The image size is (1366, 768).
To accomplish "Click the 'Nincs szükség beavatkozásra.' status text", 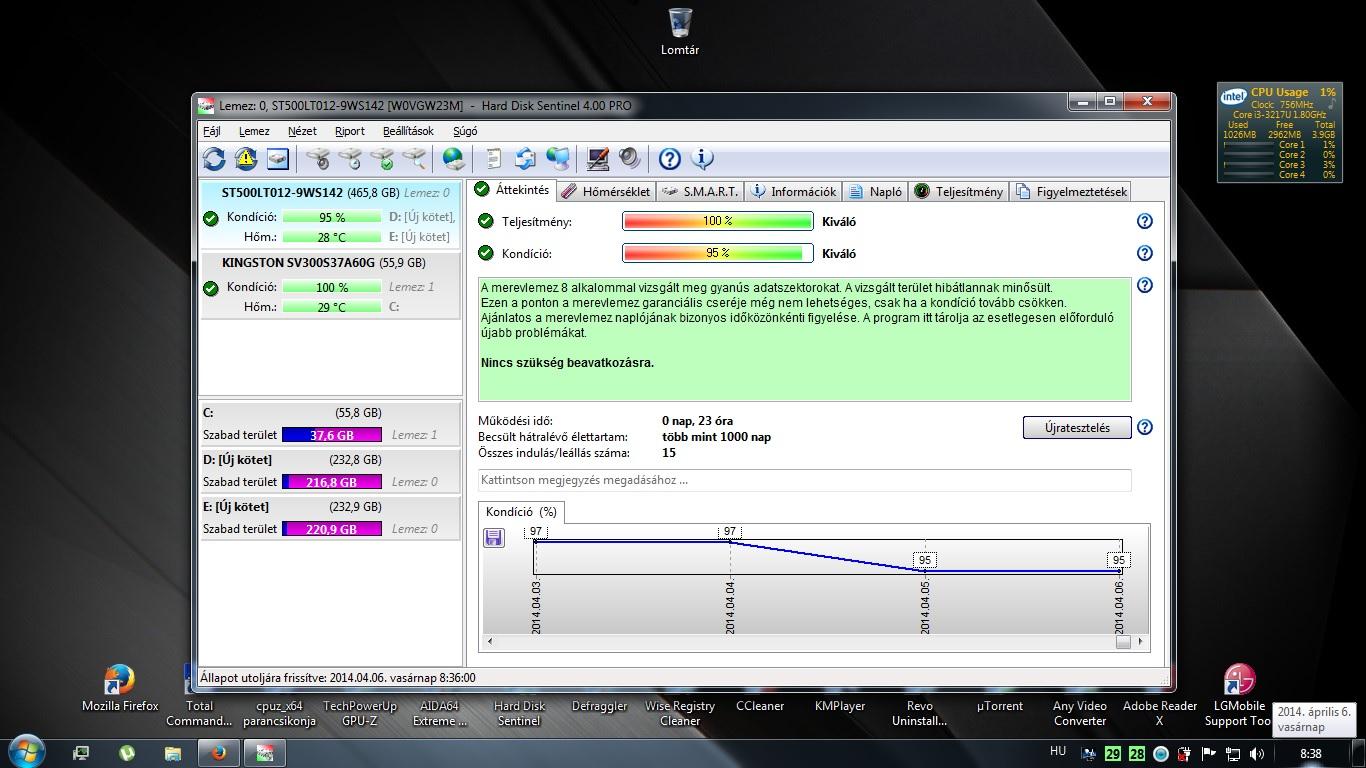I will [x=567, y=363].
